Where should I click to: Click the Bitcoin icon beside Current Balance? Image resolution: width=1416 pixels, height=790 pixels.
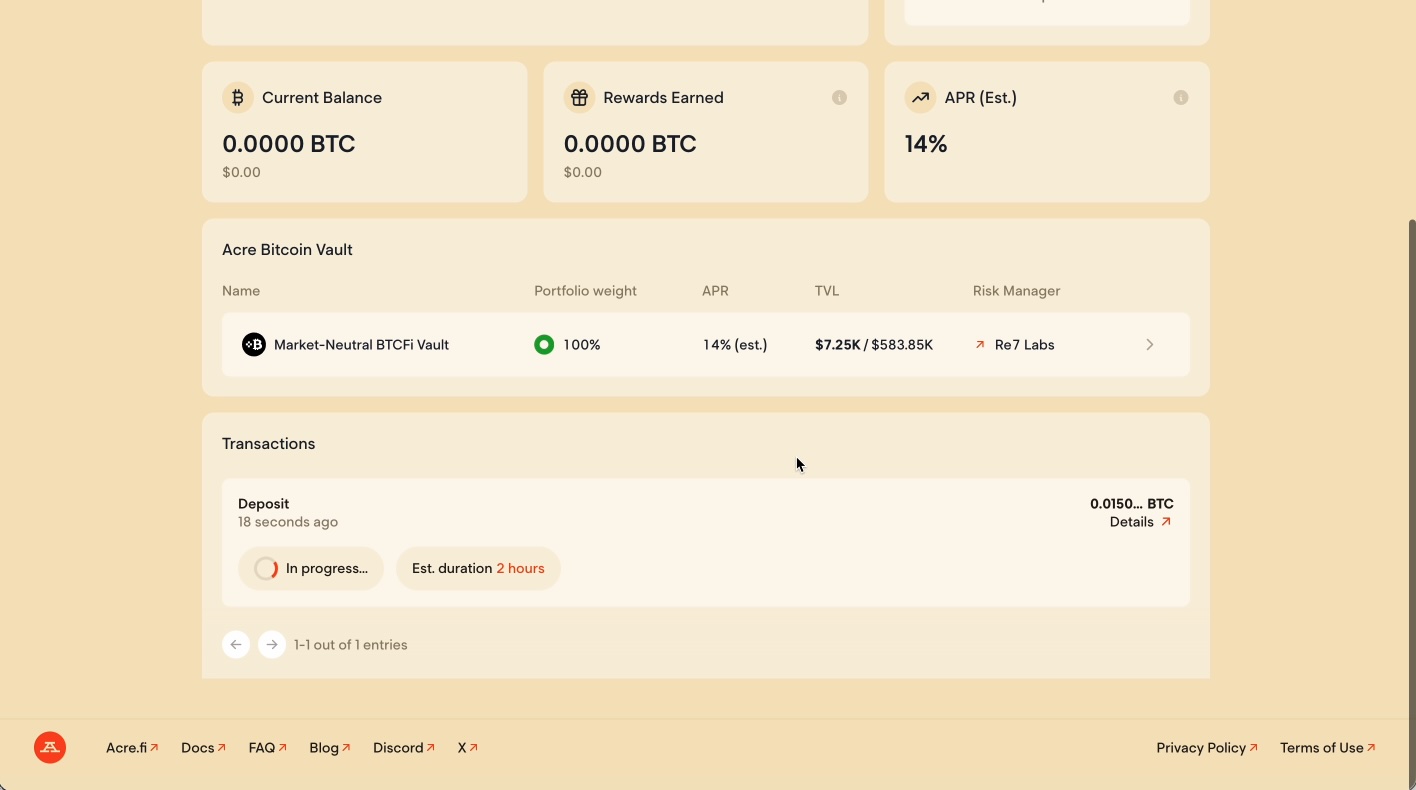[238, 98]
